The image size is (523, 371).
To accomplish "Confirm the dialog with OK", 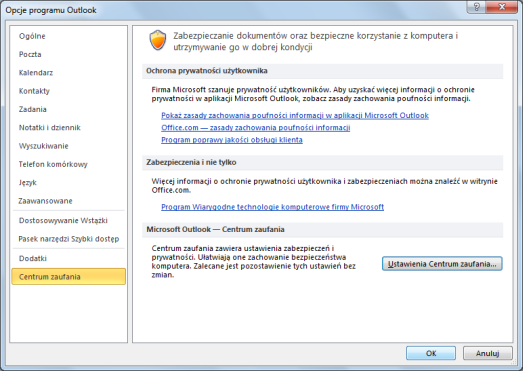I will click(431, 353).
